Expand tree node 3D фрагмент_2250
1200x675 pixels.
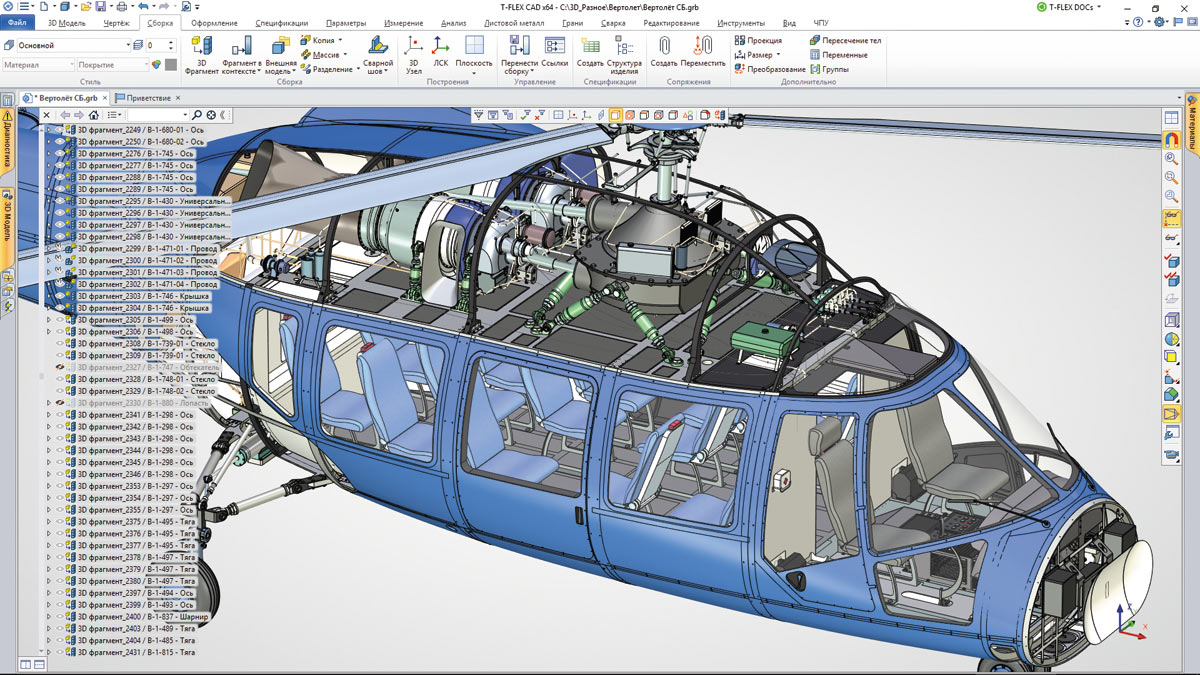[49, 142]
